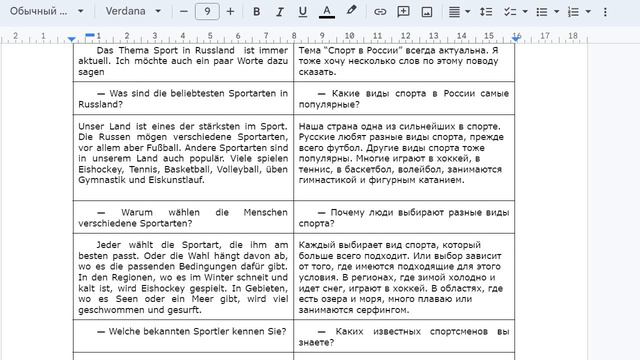The image size is (640, 360).
Task: Click the font size field showing 9
Action: (x=207, y=11)
